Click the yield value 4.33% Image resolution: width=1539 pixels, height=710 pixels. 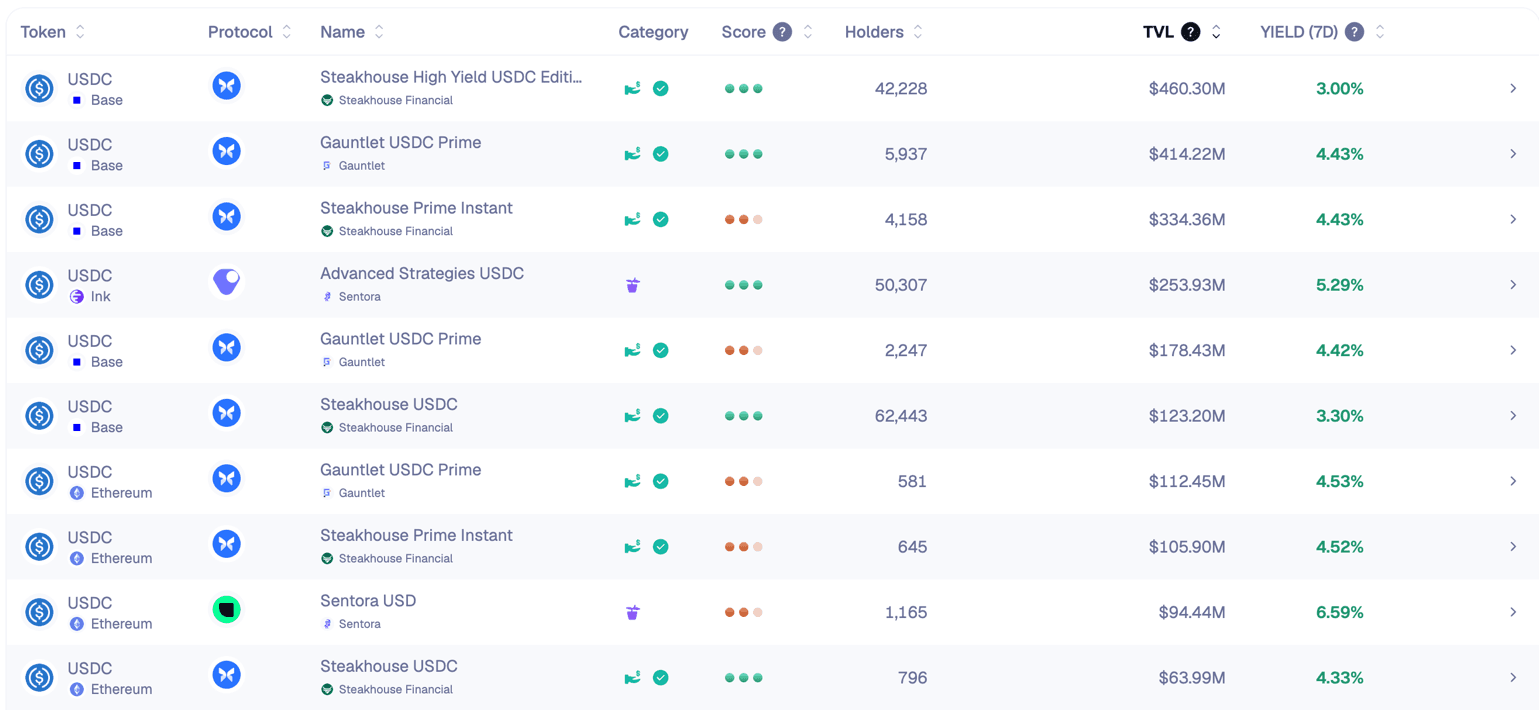point(1340,678)
